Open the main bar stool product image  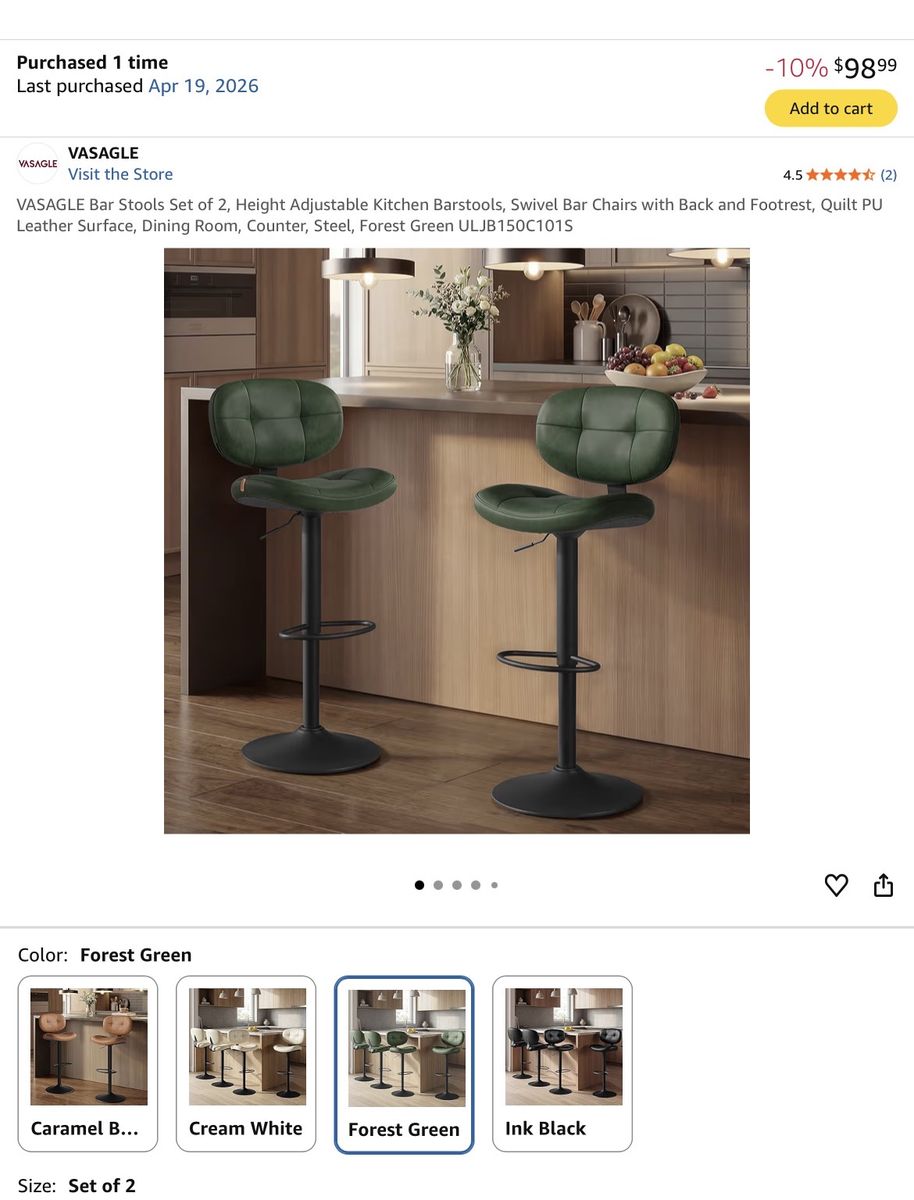pos(457,541)
